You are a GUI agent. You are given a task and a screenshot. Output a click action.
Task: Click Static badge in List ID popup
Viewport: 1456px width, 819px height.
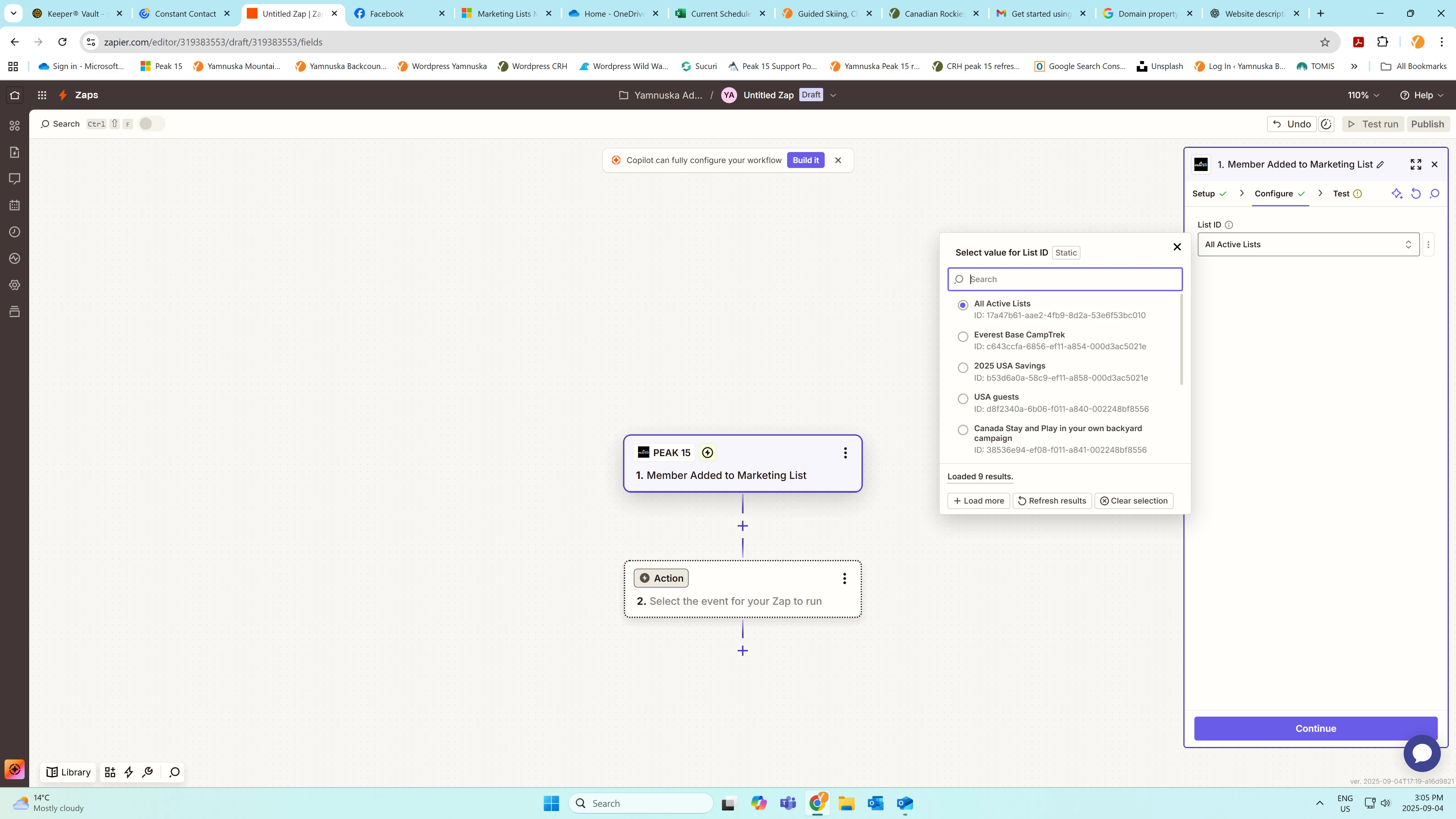pyautogui.click(x=1066, y=253)
